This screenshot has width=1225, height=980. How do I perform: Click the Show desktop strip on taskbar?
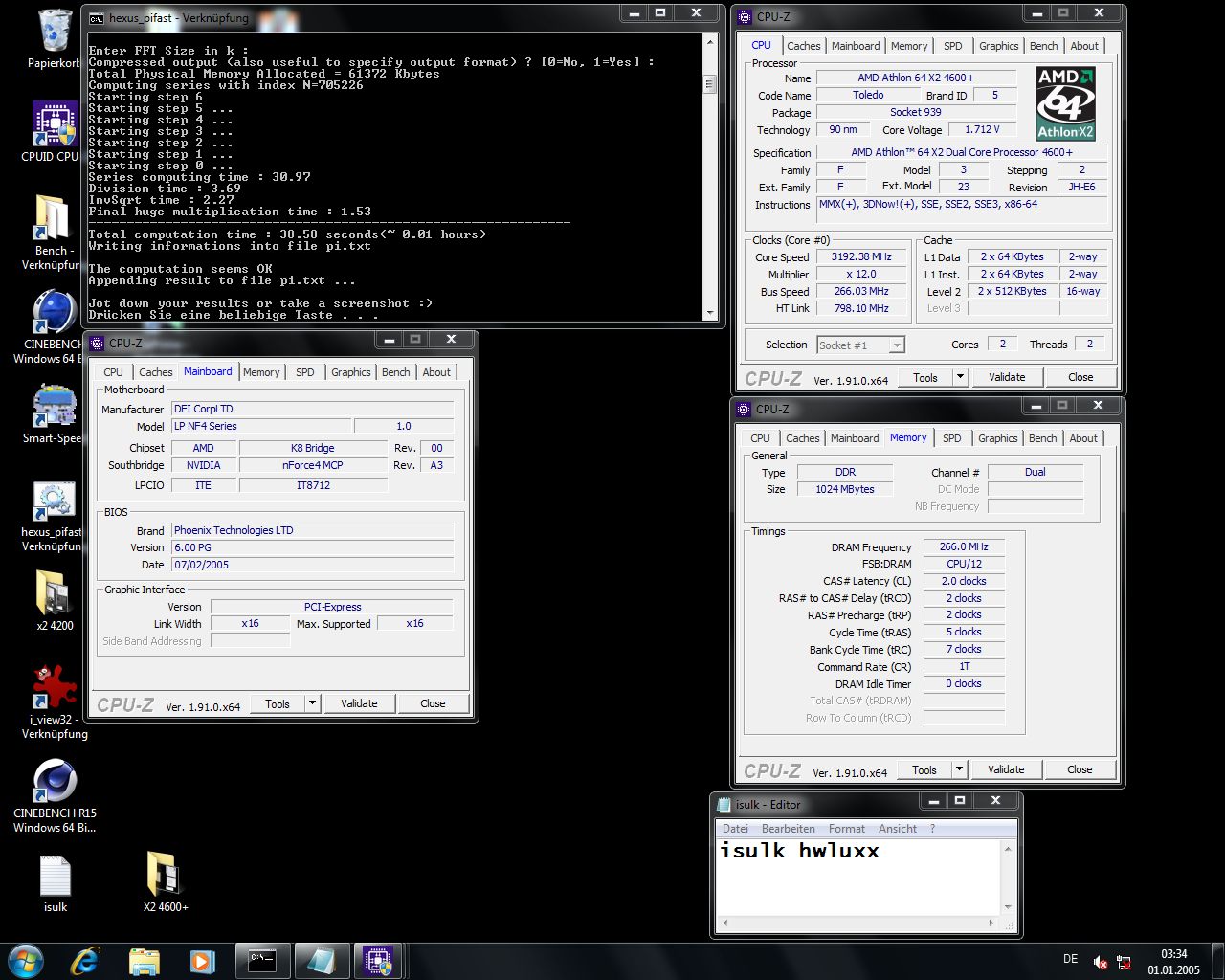[x=1218, y=962]
